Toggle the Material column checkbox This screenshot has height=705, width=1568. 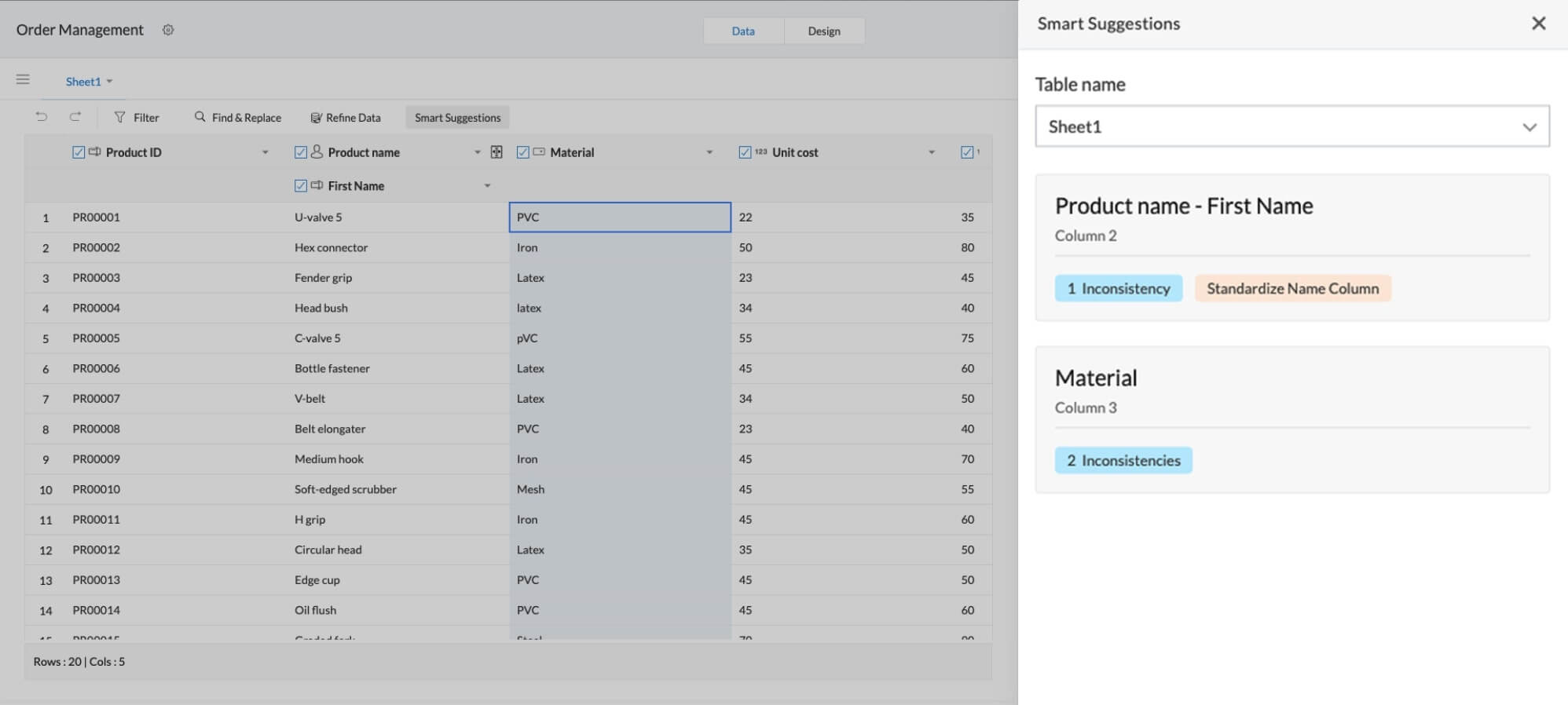pos(523,152)
